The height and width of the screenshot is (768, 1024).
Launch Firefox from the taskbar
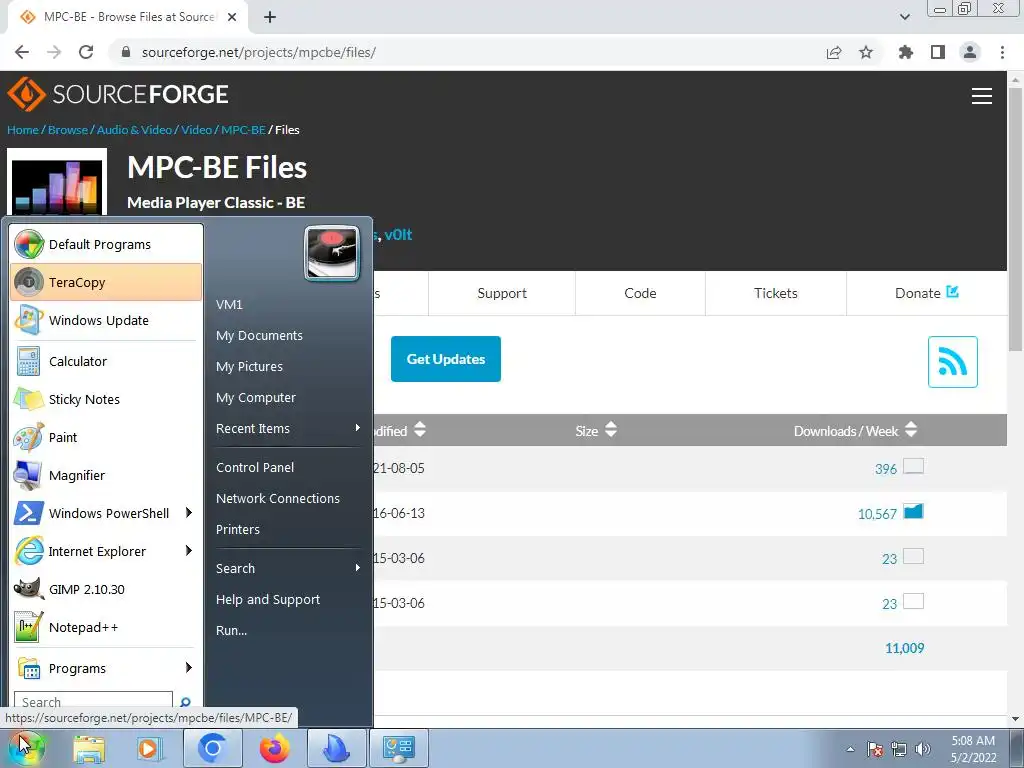click(274, 748)
